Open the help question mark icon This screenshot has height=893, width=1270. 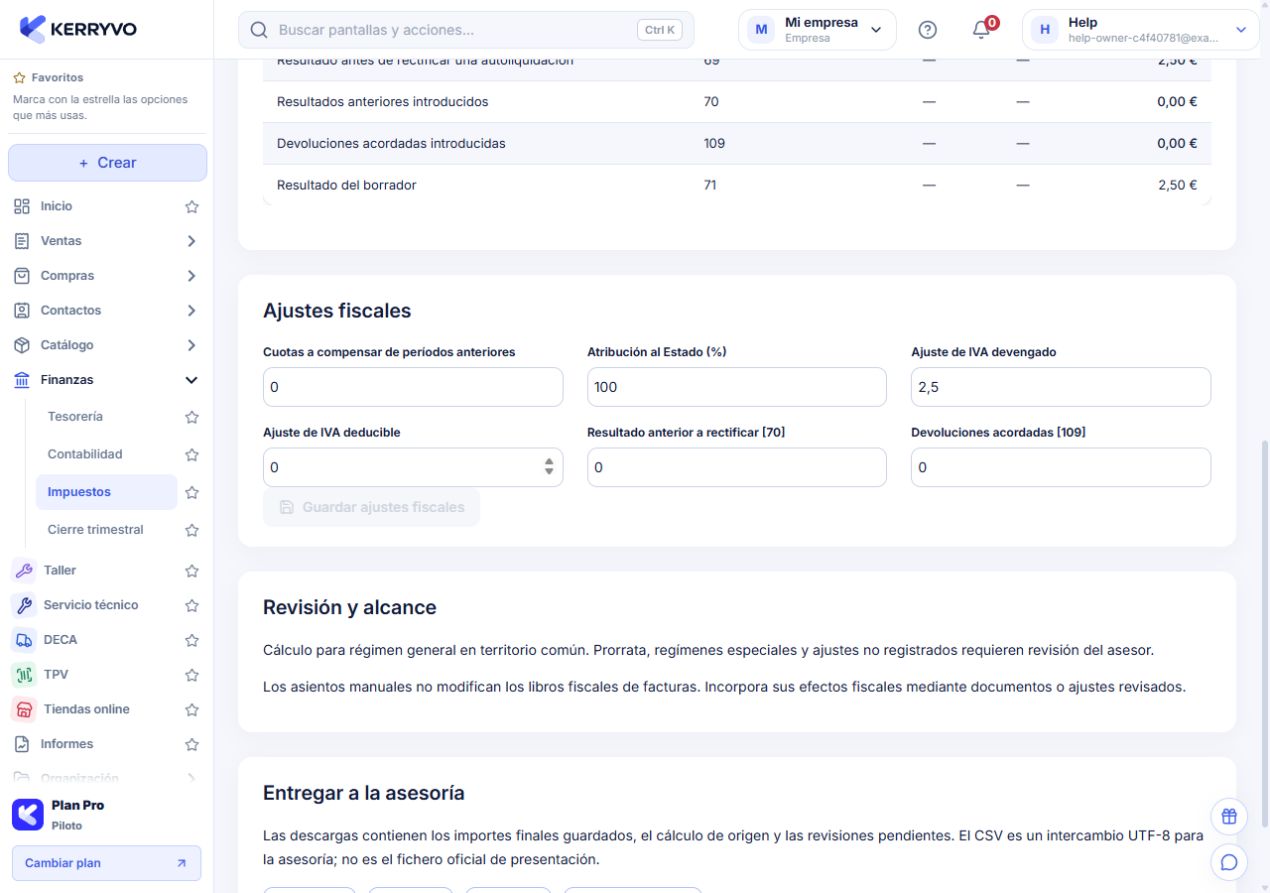point(927,30)
